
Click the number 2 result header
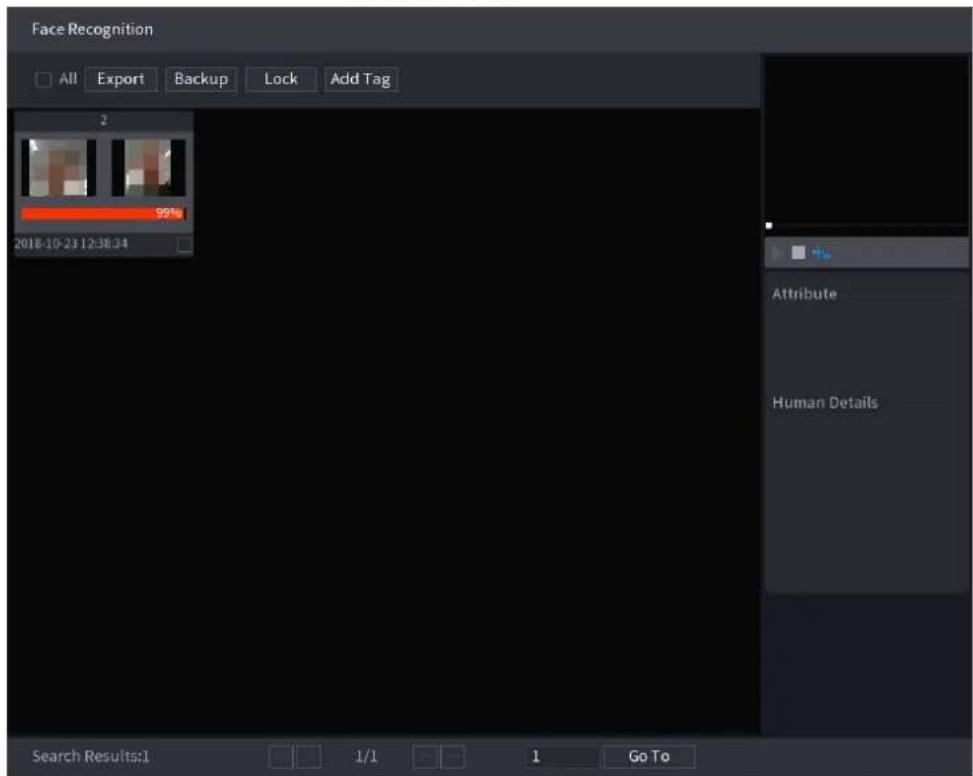104,120
